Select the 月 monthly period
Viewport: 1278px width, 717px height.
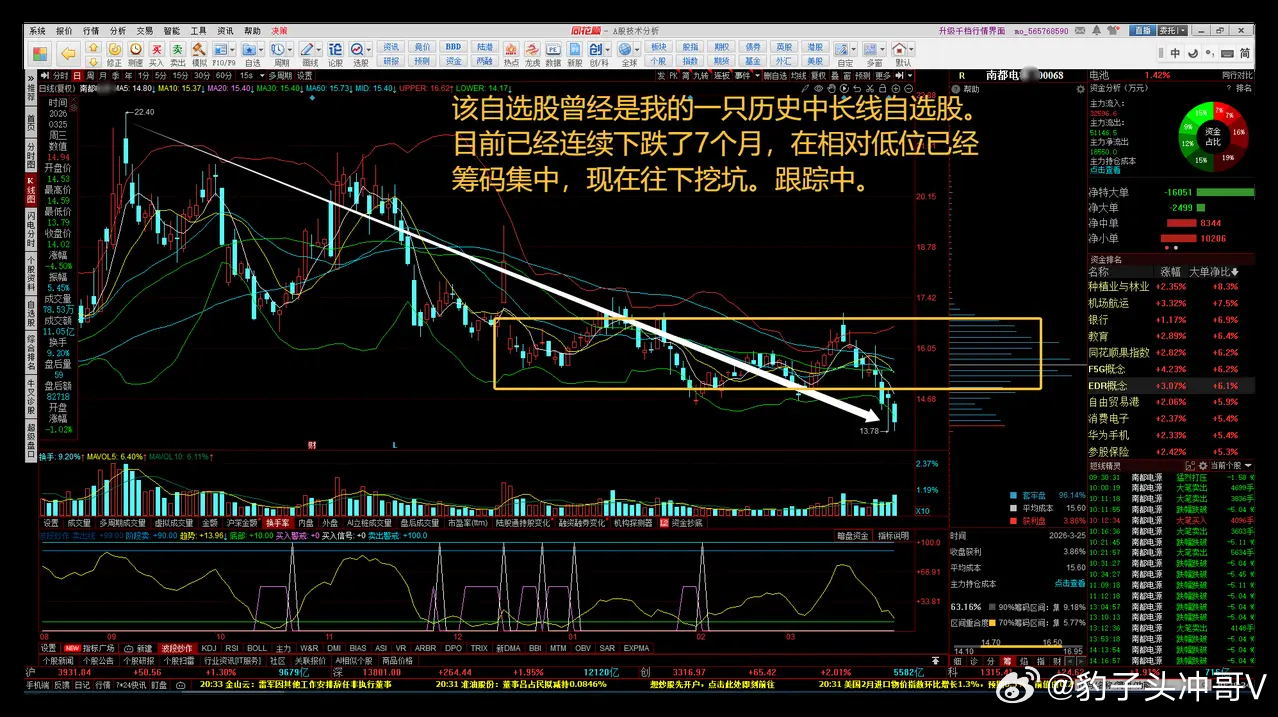[103, 75]
